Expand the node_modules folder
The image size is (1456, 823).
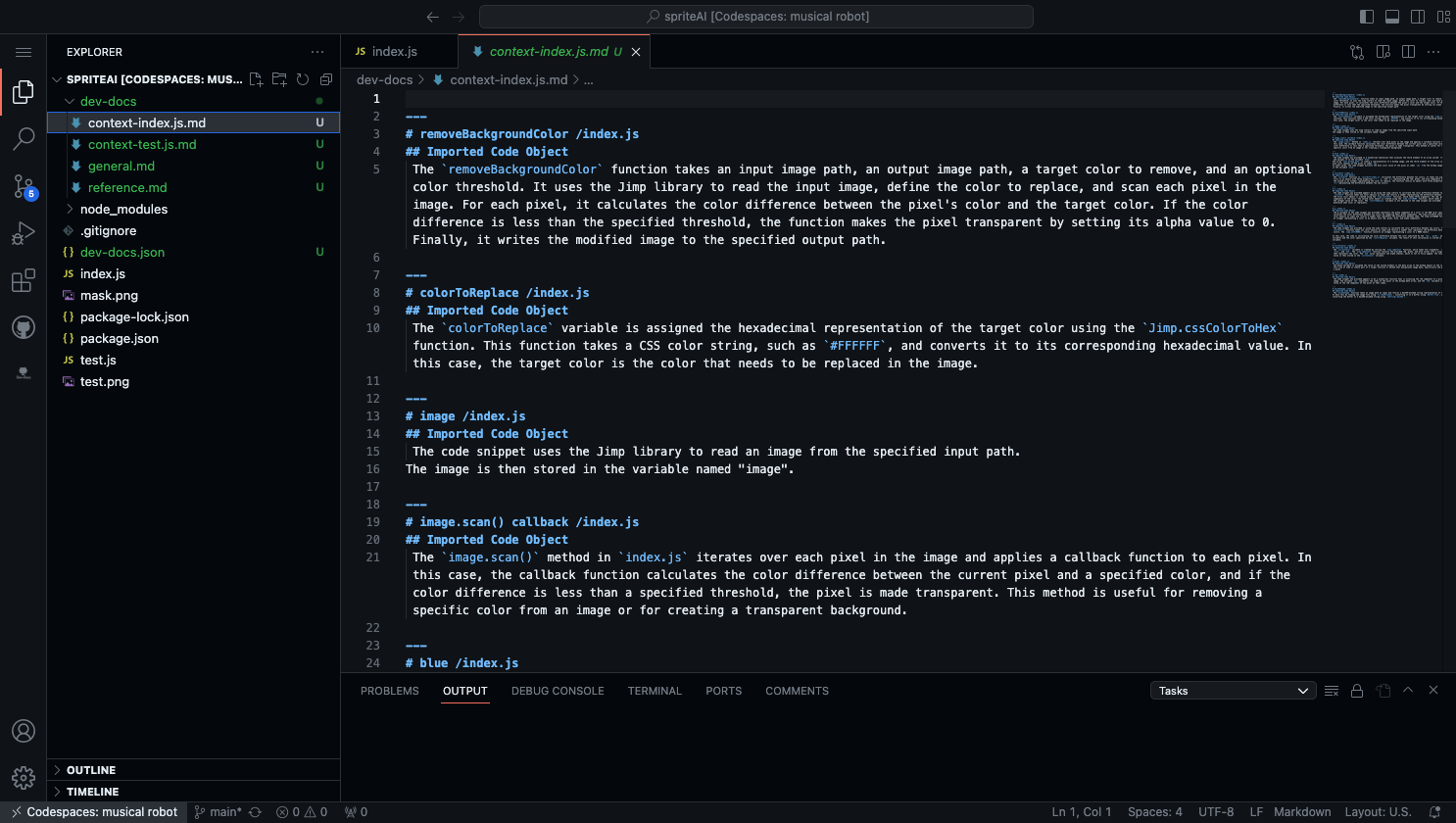123,209
